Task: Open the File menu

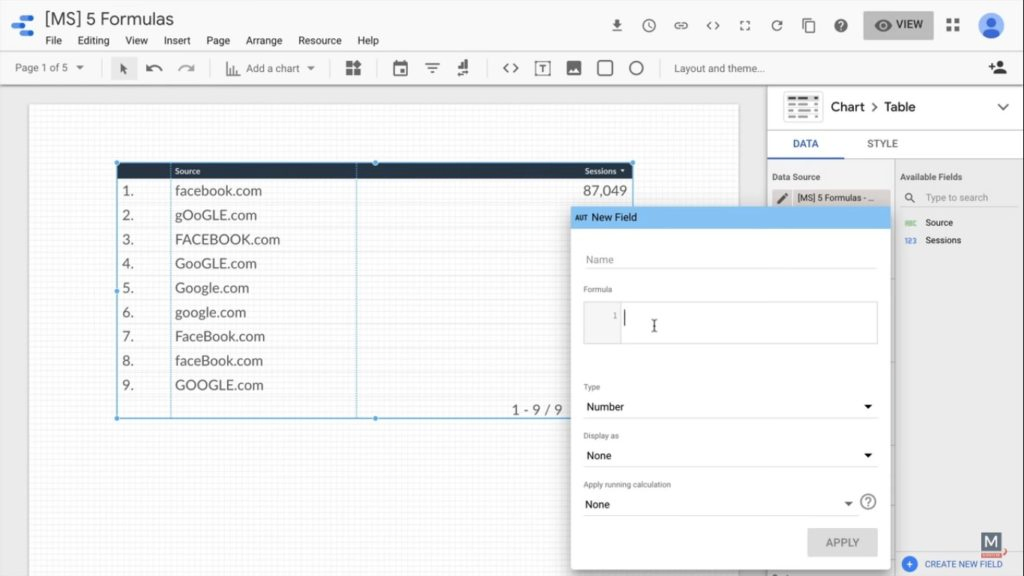Action: pyautogui.click(x=53, y=41)
